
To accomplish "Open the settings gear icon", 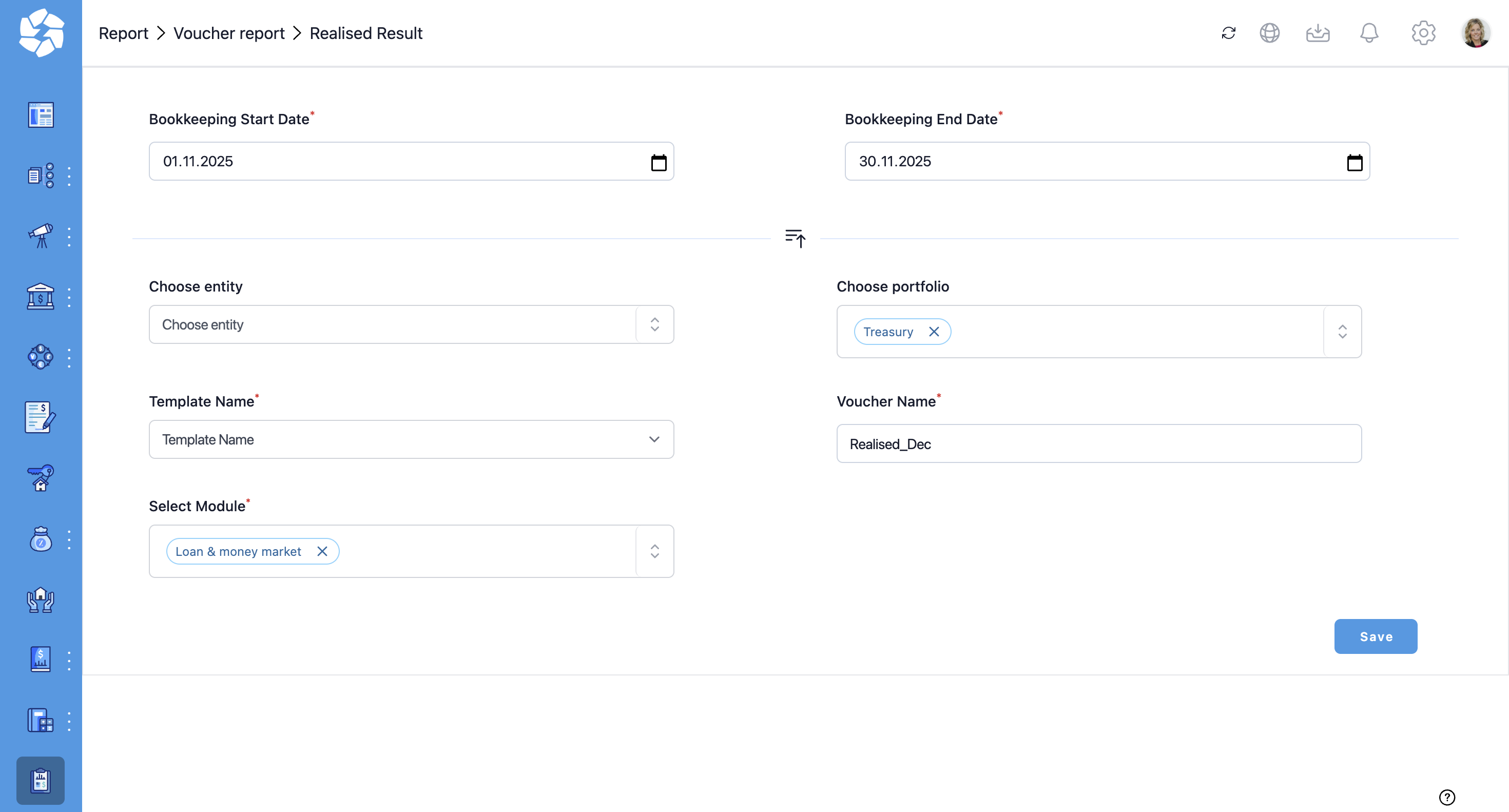I will [1423, 33].
